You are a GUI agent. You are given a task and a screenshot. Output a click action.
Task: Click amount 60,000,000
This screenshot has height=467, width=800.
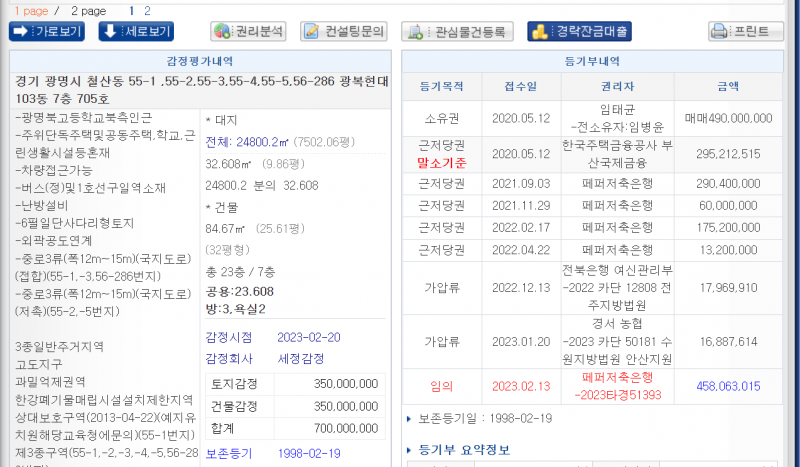(x=729, y=206)
